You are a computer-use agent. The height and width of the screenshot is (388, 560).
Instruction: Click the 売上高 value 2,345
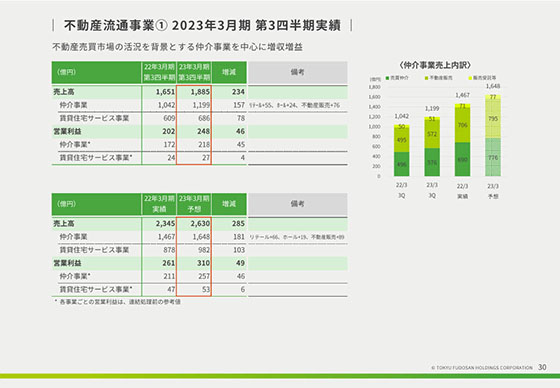tap(165, 224)
